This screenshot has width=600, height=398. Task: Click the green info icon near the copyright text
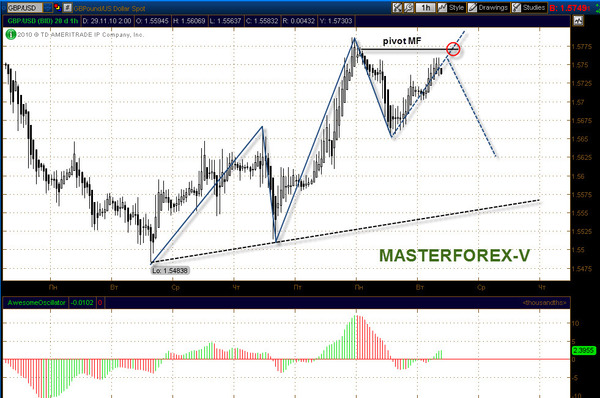click(11, 35)
